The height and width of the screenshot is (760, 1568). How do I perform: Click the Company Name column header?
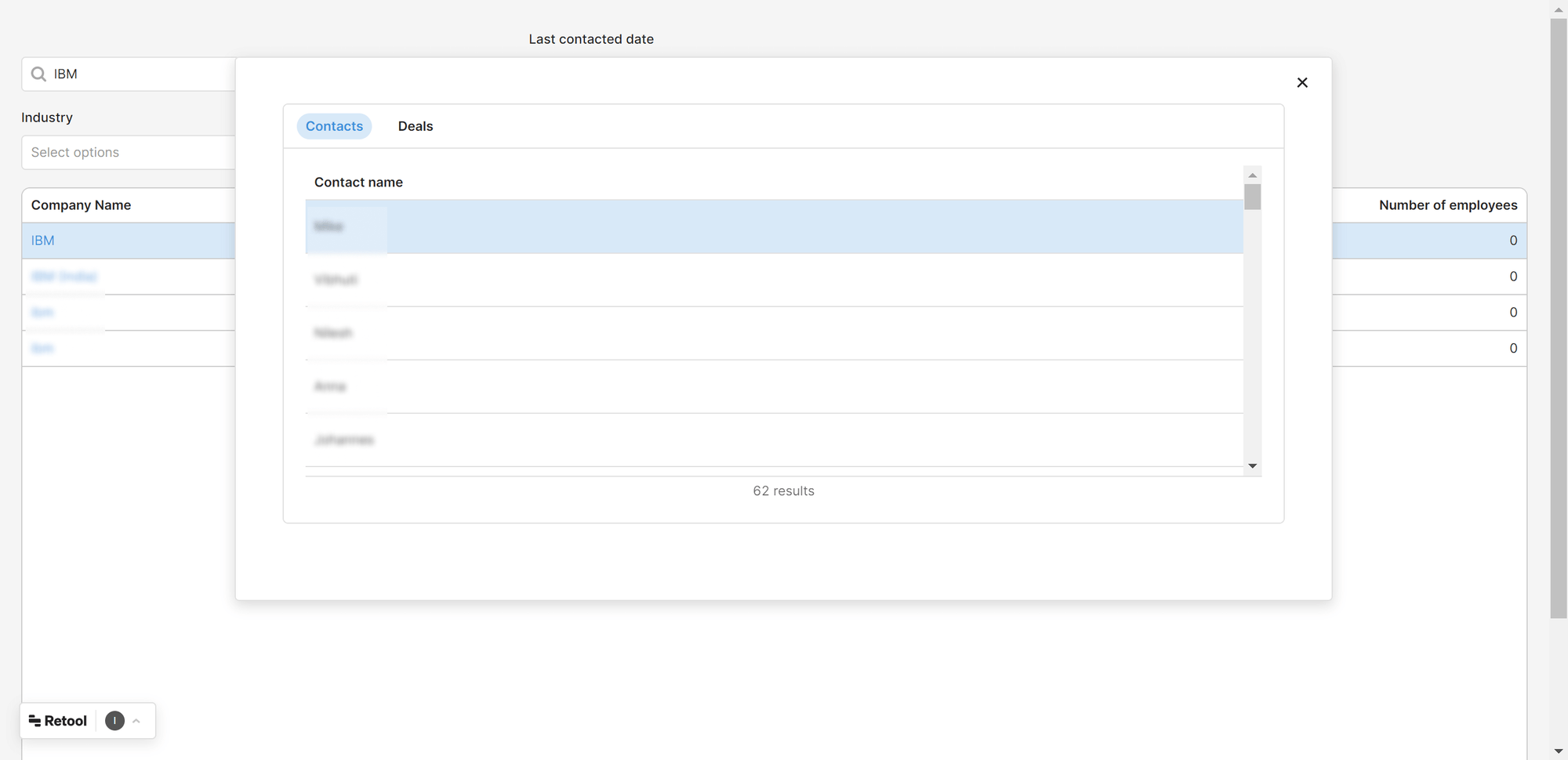click(x=81, y=204)
